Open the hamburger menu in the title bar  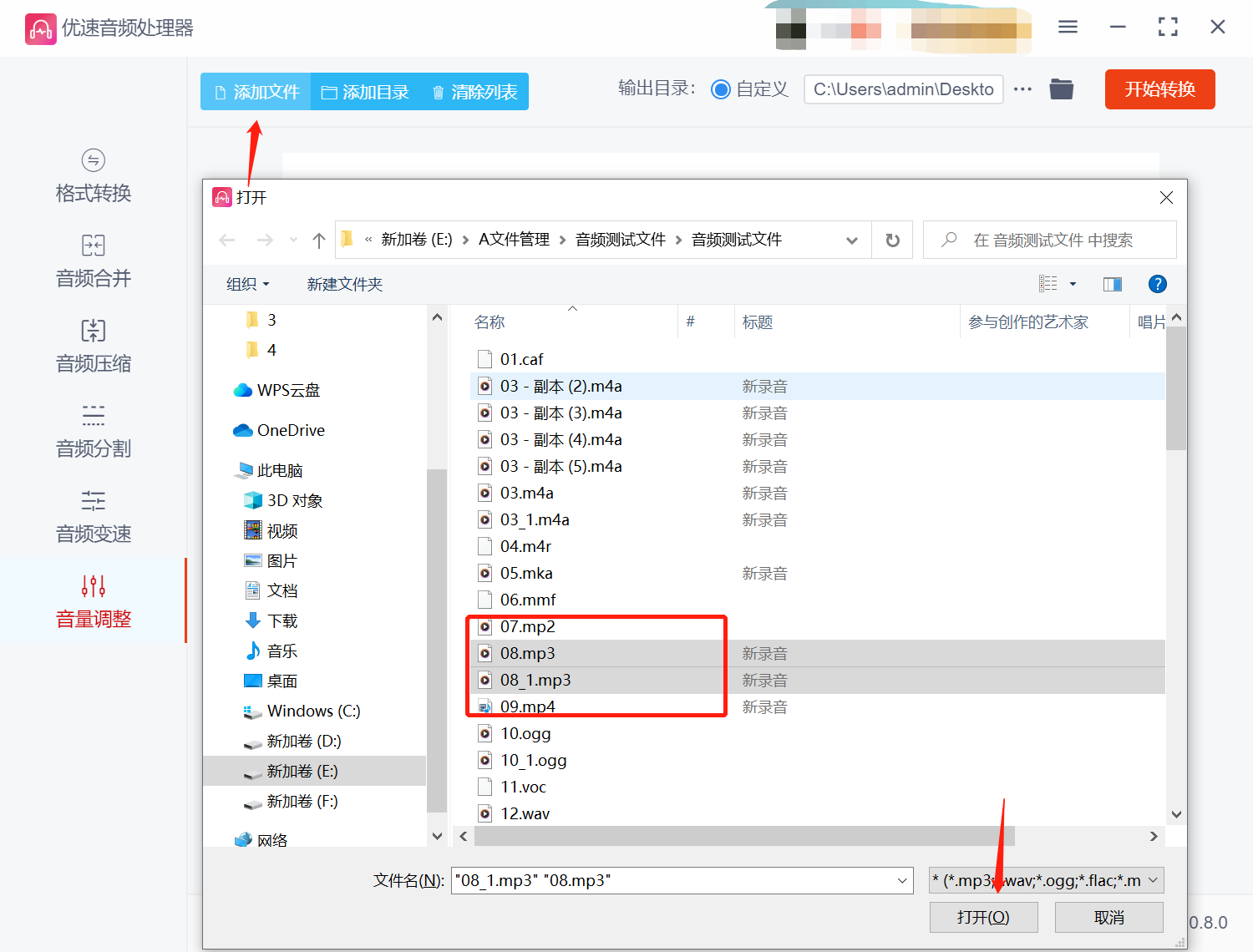(1068, 27)
